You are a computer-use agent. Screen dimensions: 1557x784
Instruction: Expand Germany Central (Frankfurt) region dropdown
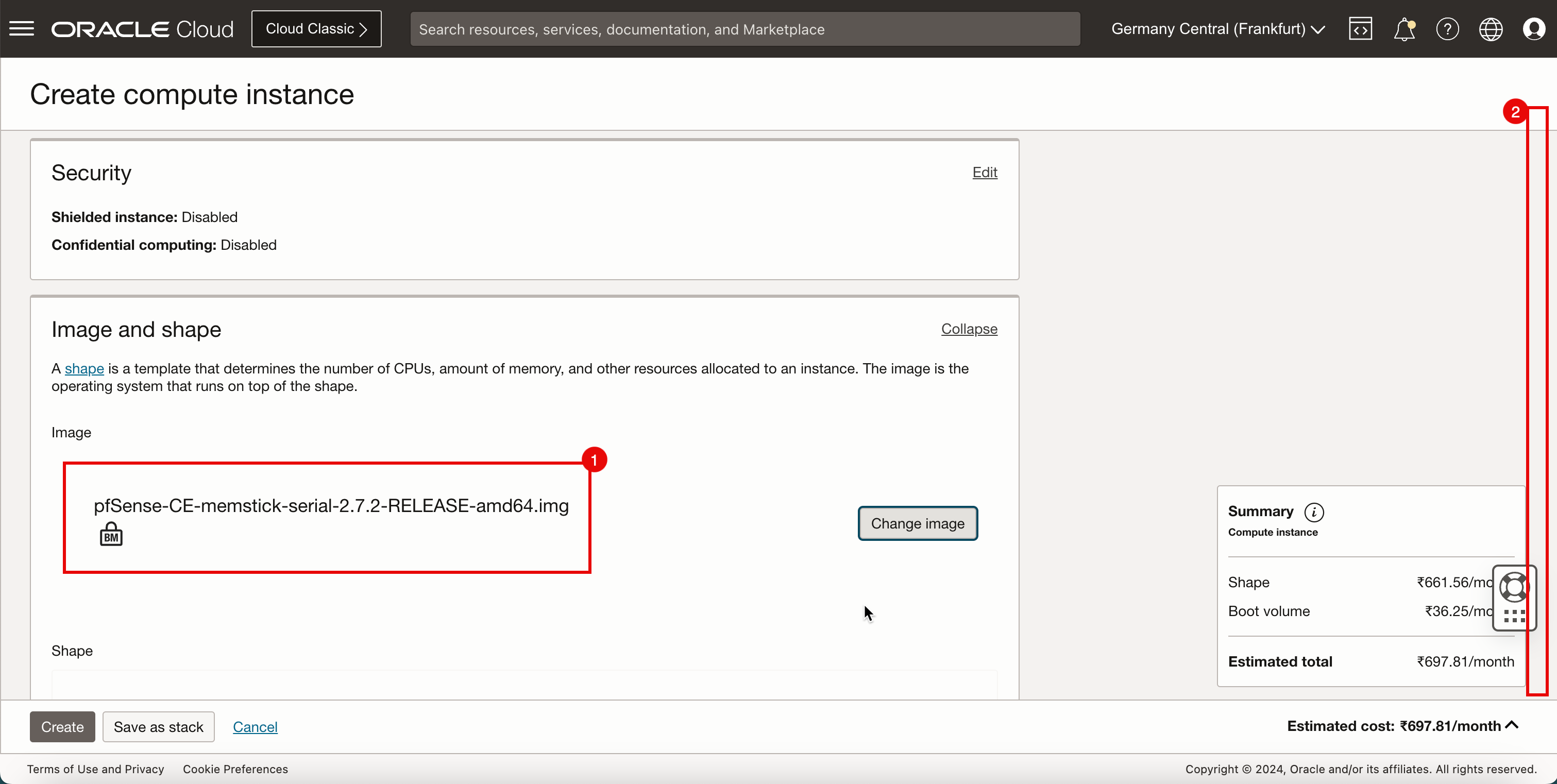point(1217,28)
